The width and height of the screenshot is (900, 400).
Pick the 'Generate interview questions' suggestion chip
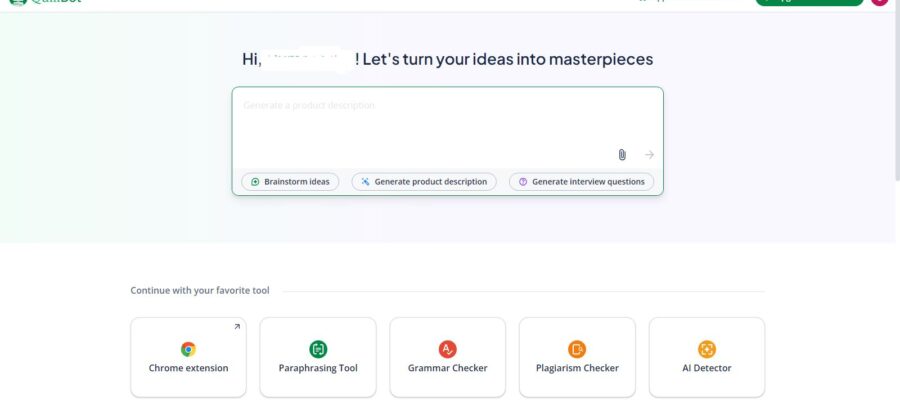(582, 182)
